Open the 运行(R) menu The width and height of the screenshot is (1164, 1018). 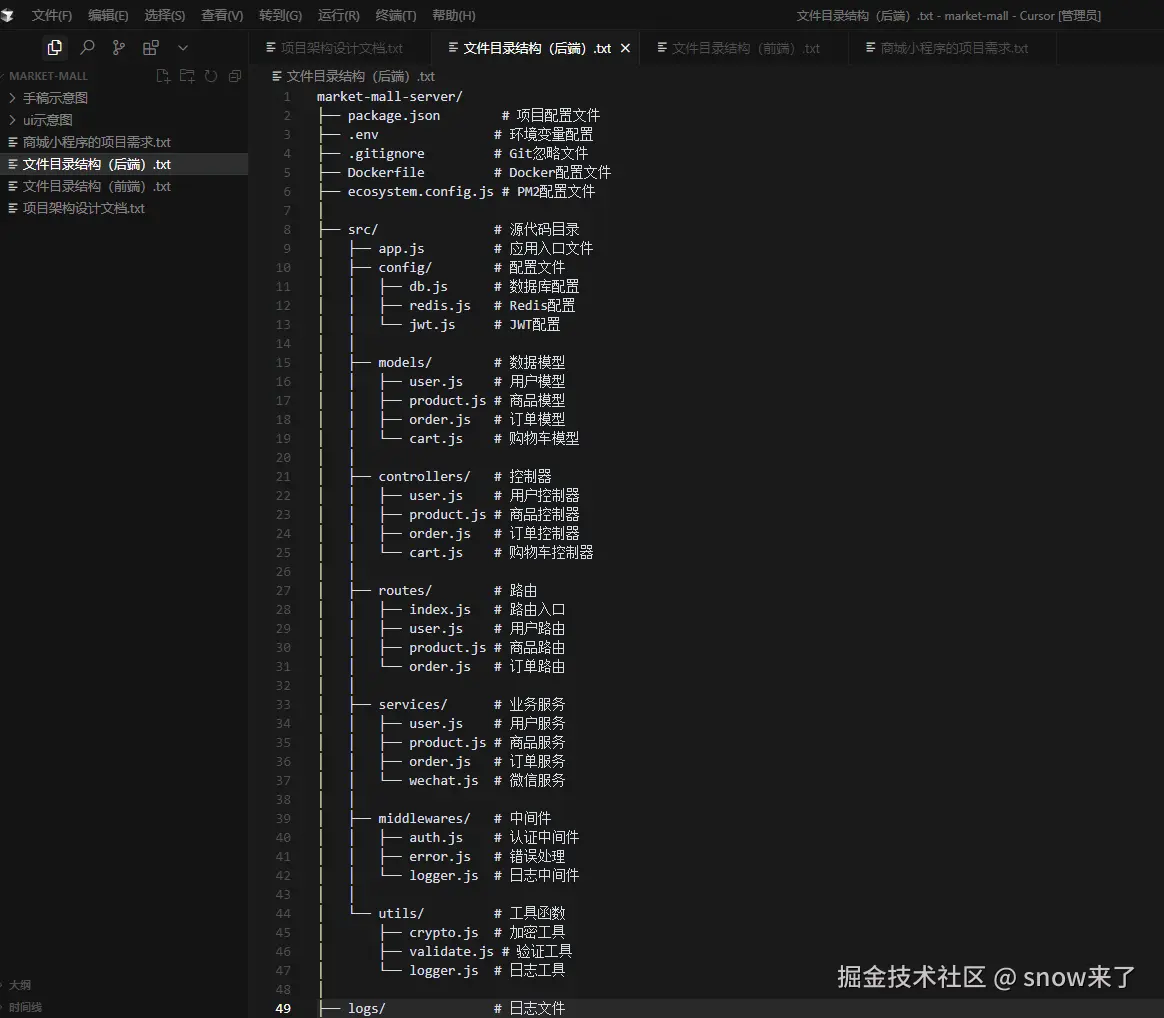coord(339,15)
